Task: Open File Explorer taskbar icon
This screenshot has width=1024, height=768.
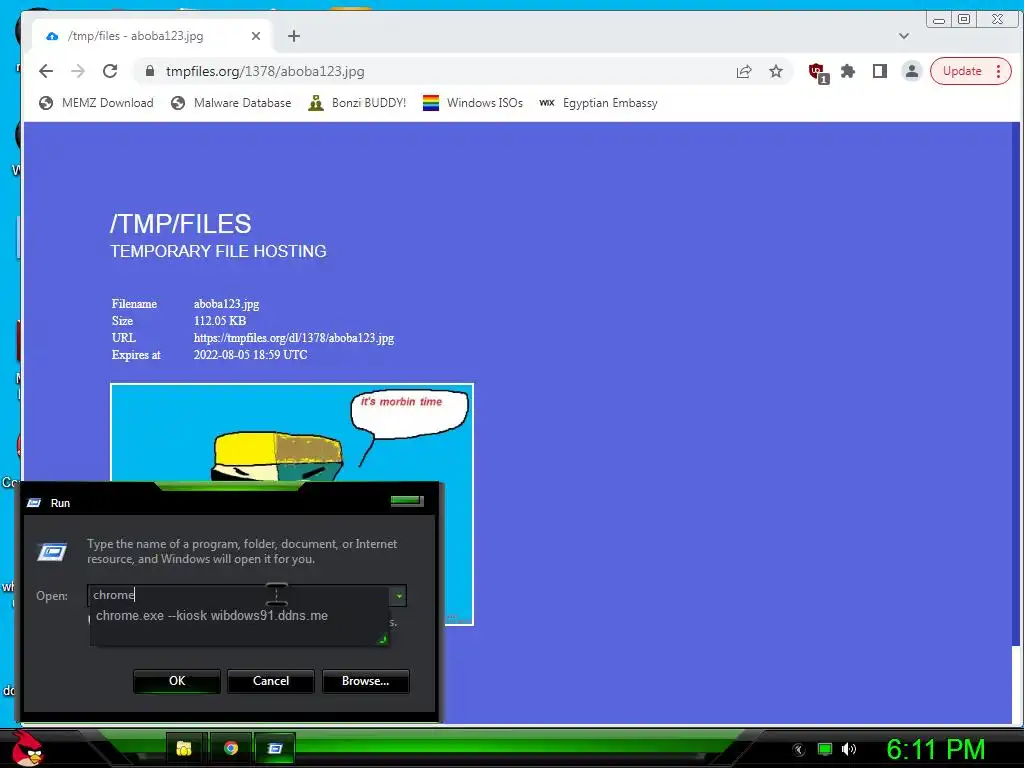Action: 184,748
